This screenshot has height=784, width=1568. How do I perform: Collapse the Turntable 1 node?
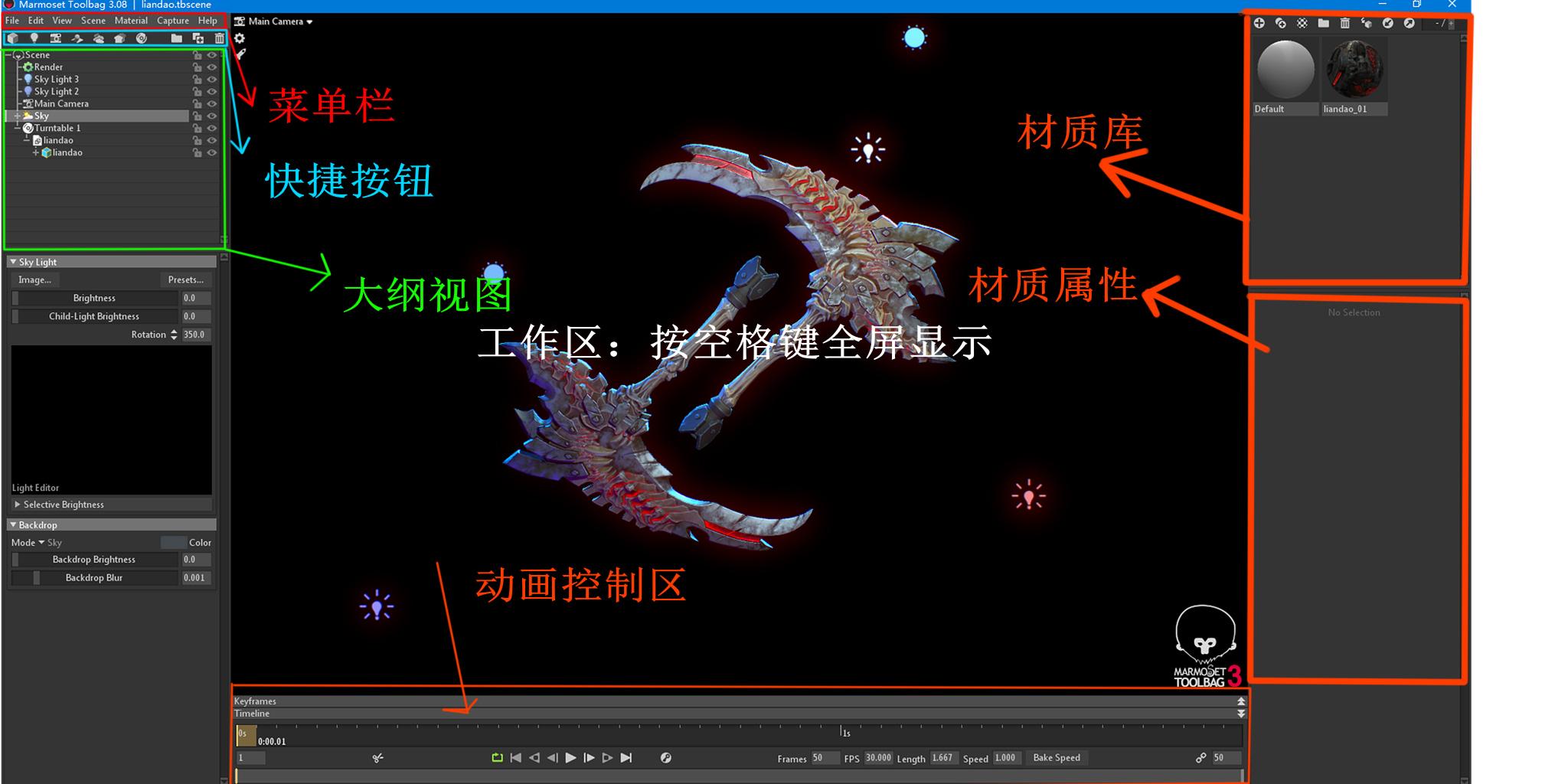(x=17, y=129)
